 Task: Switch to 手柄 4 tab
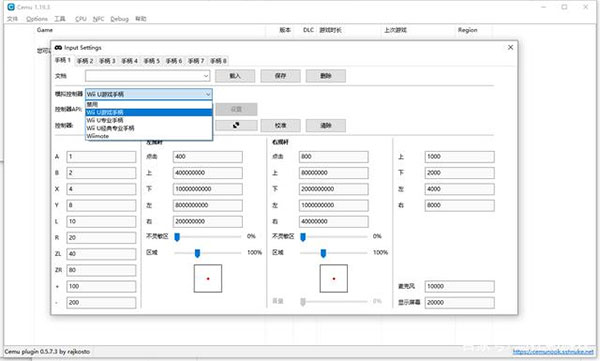click(129, 61)
